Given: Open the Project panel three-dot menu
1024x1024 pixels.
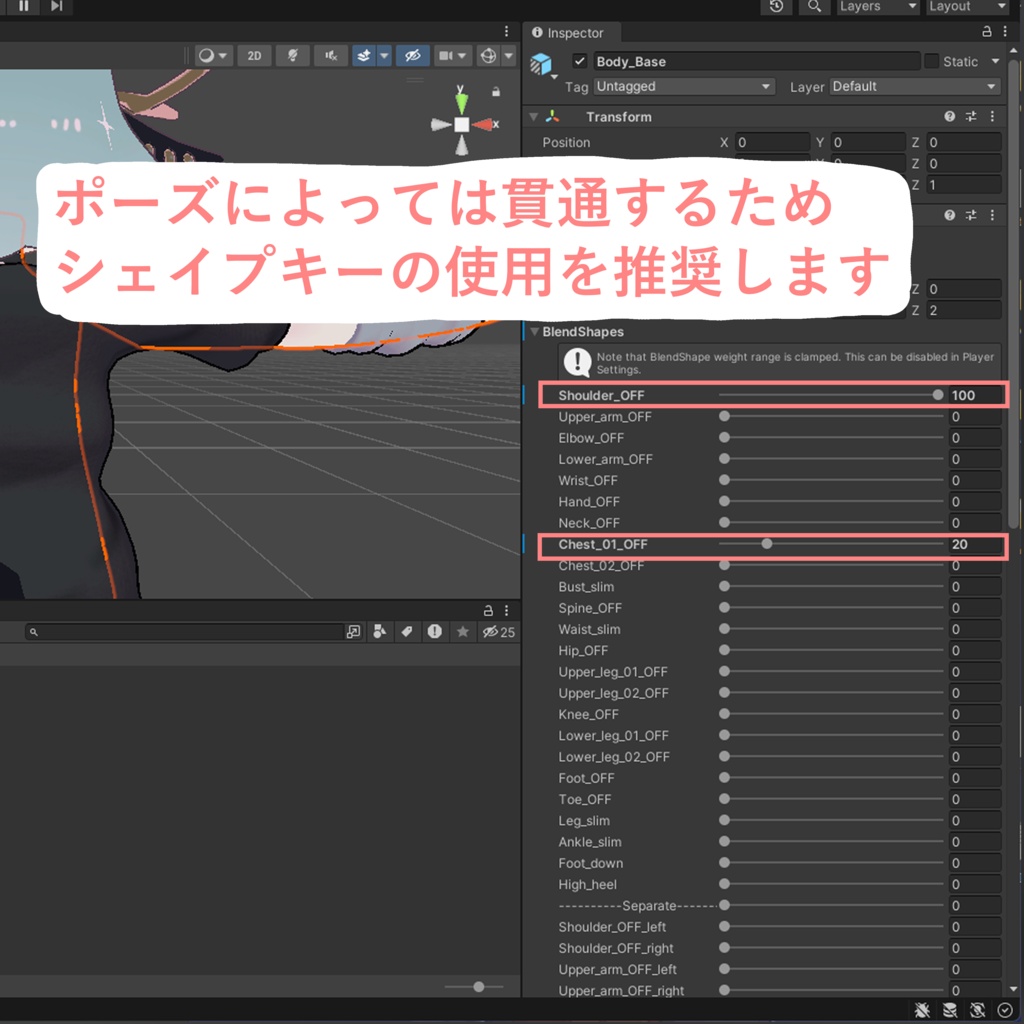Looking at the screenshot, I should tap(506, 611).
